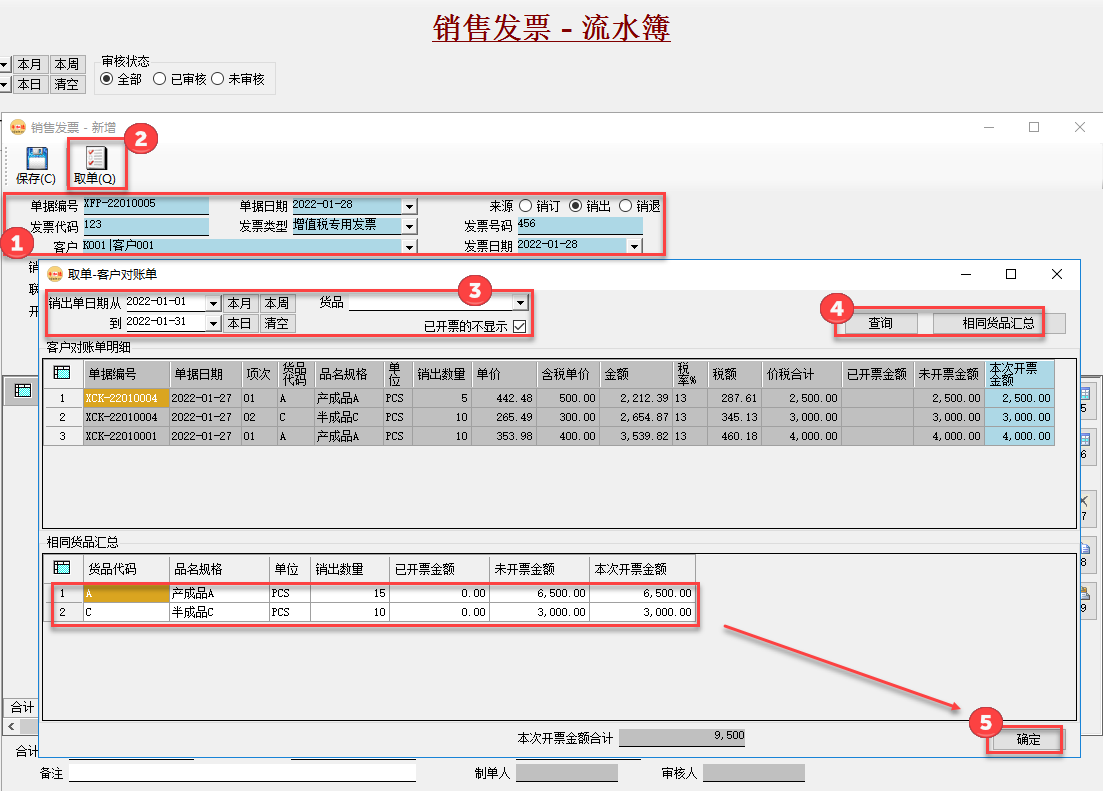Open the 货品 dropdown in the 取单 dialog
The width and height of the screenshot is (1103, 791).
point(521,302)
